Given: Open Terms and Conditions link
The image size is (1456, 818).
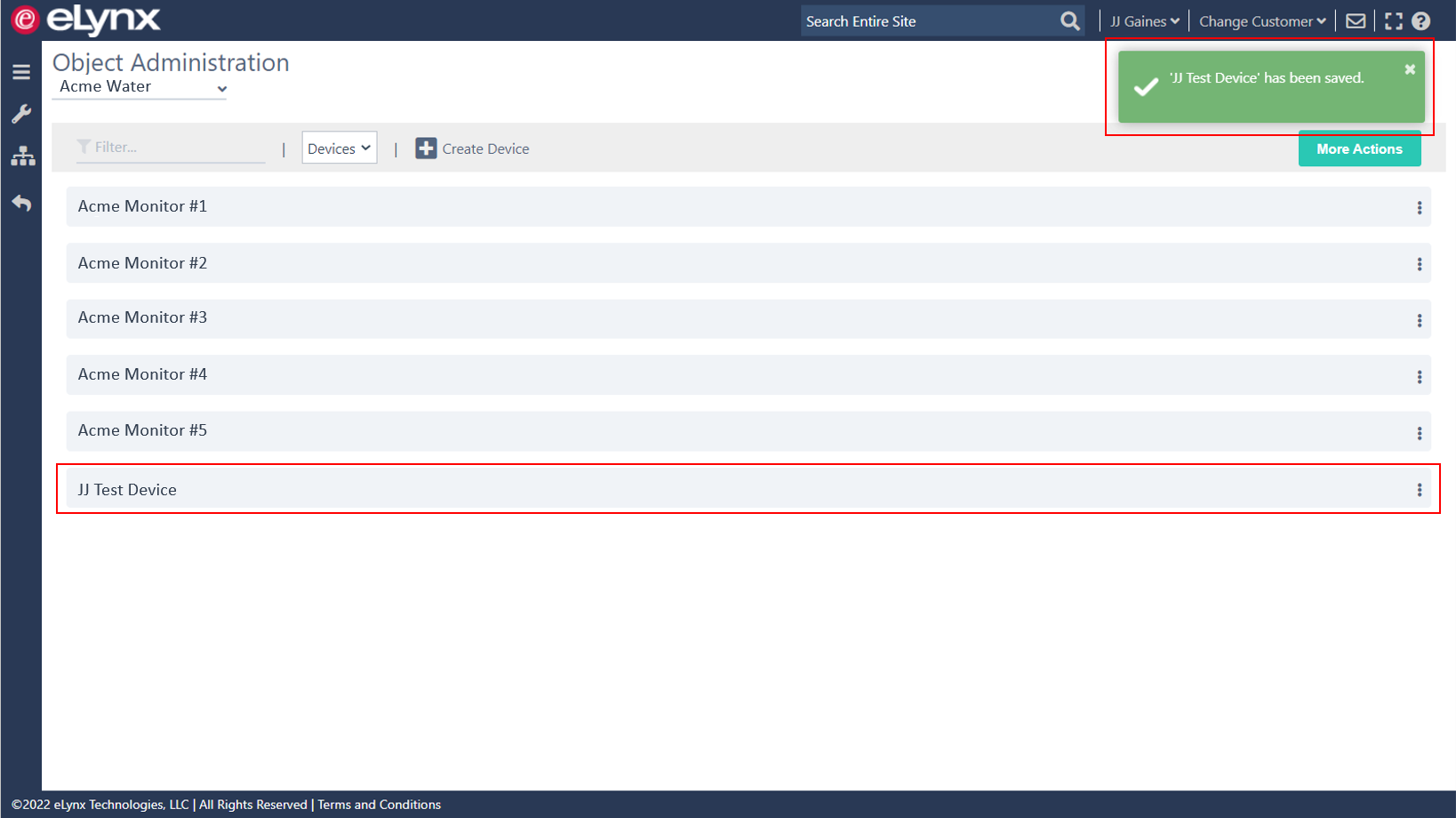Looking at the screenshot, I should click(379, 805).
